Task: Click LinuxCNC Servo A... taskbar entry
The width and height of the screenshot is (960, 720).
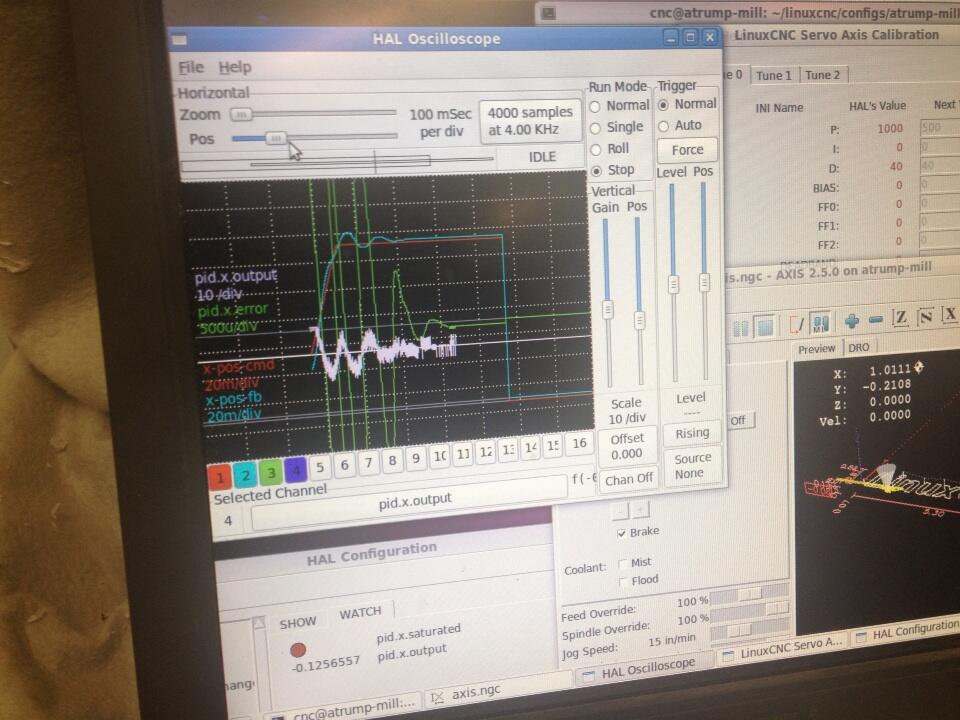Action: (x=782, y=649)
